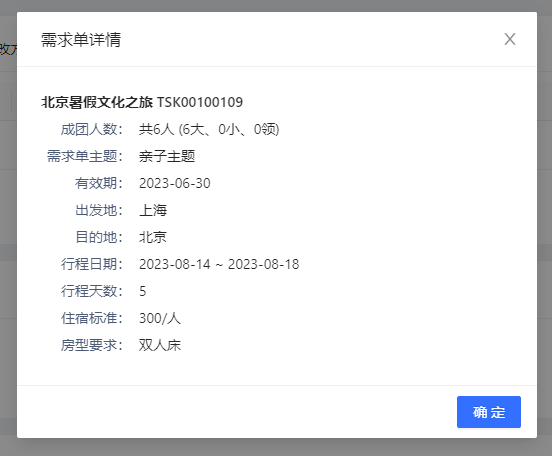Click the order number TSK00100109
The width and height of the screenshot is (552, 456).
click(200, 102)
